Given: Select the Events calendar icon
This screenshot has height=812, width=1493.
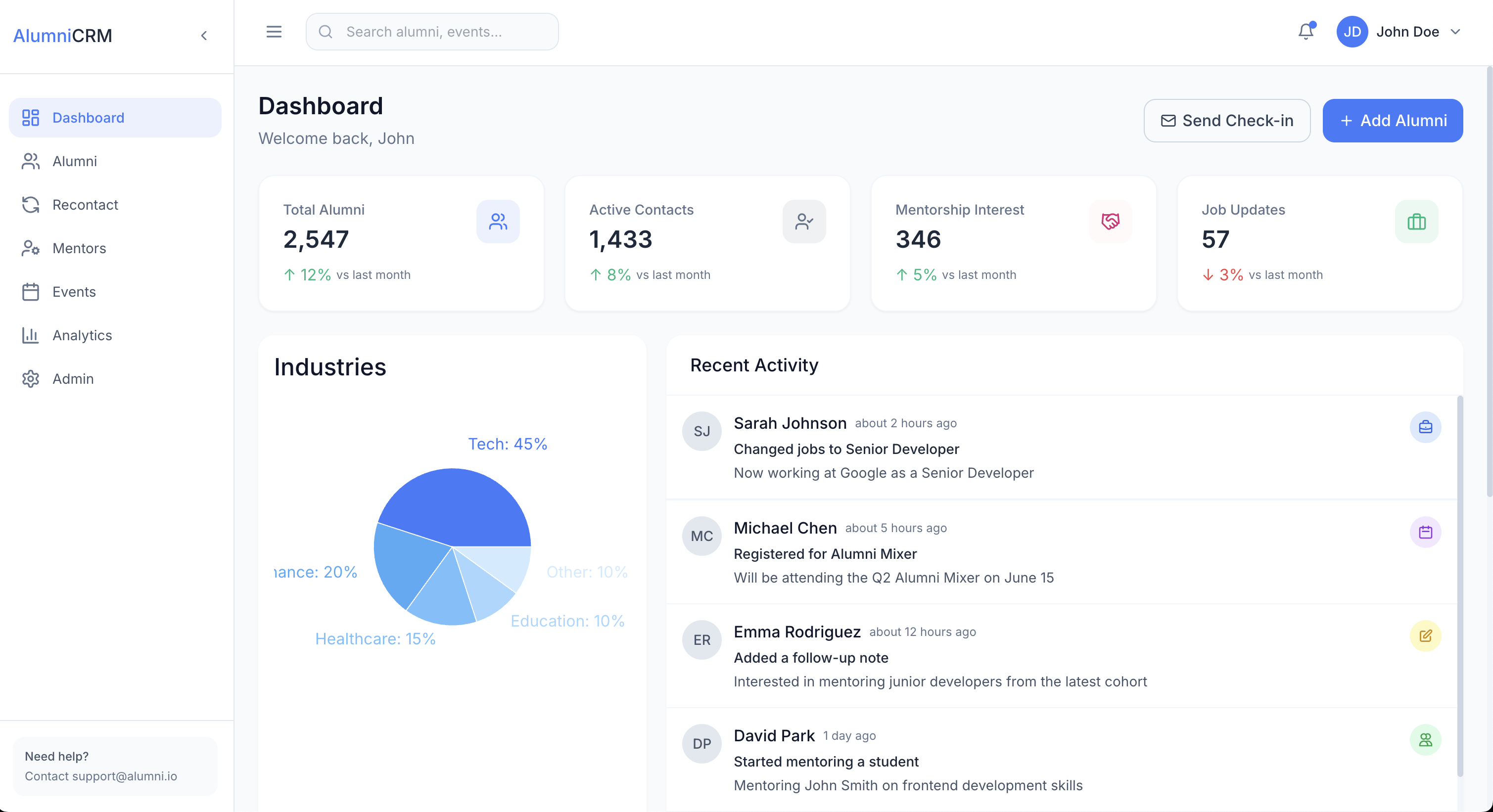Looking at the screenshot, I should click(x=31, y=292).
